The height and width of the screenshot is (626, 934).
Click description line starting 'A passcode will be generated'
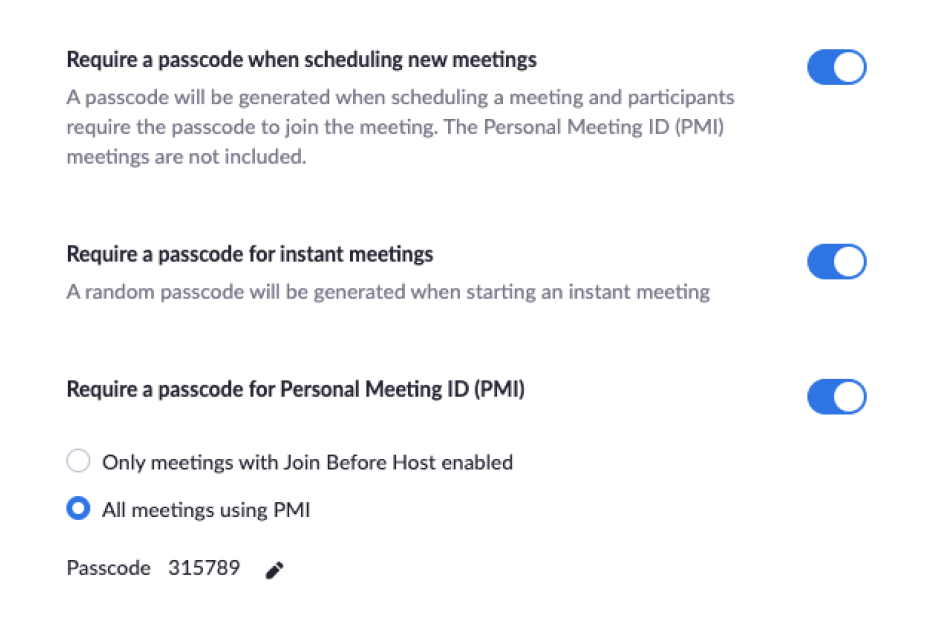400,97
